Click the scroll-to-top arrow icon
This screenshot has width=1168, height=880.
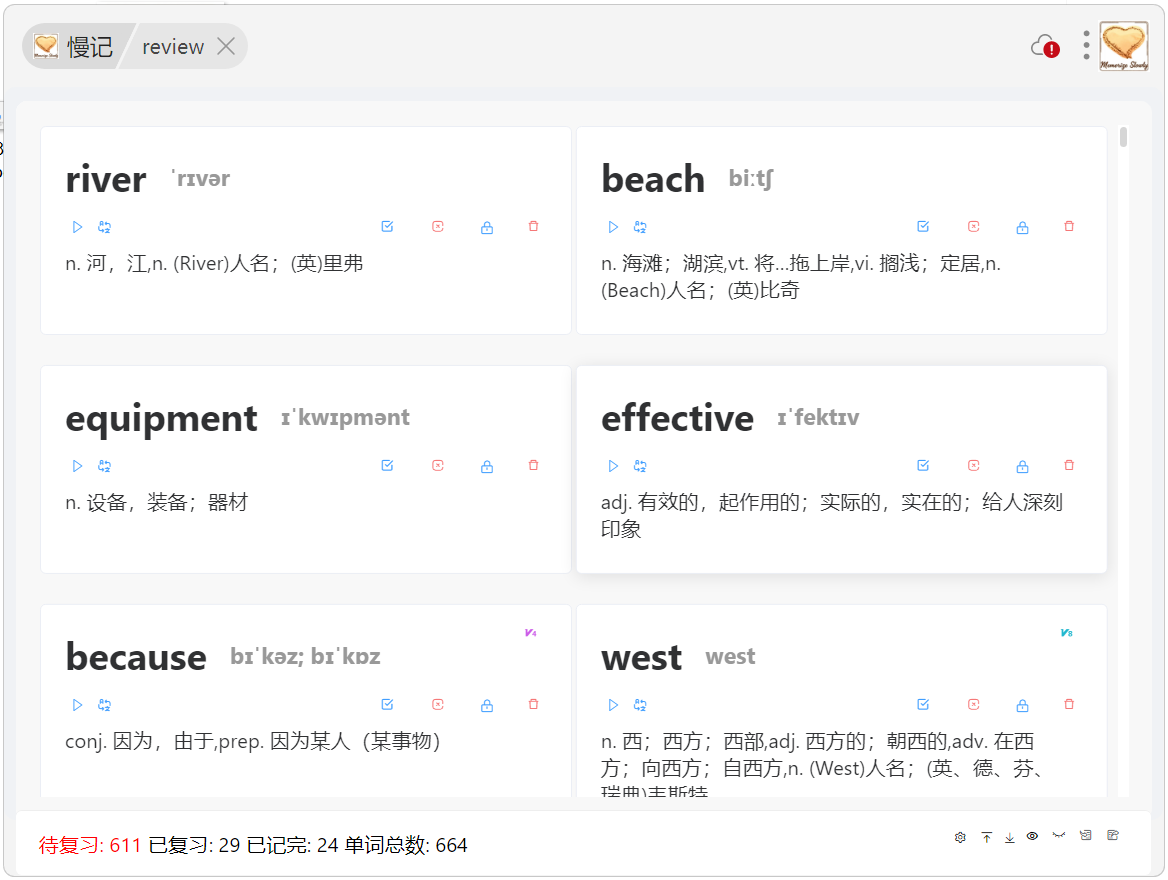pyautogui.click(x=986, y=837)
